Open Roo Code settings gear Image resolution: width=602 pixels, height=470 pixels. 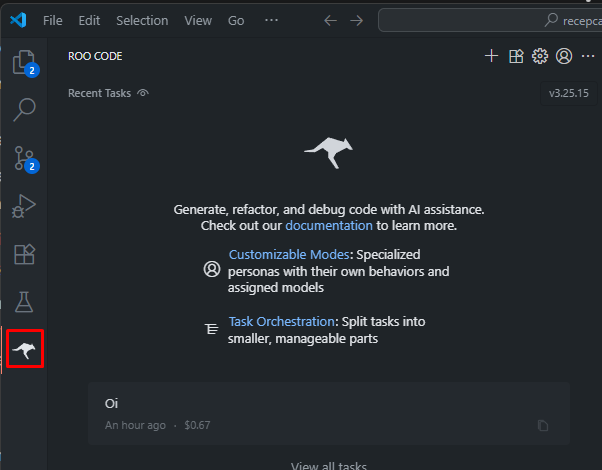[x=540, y=56]
